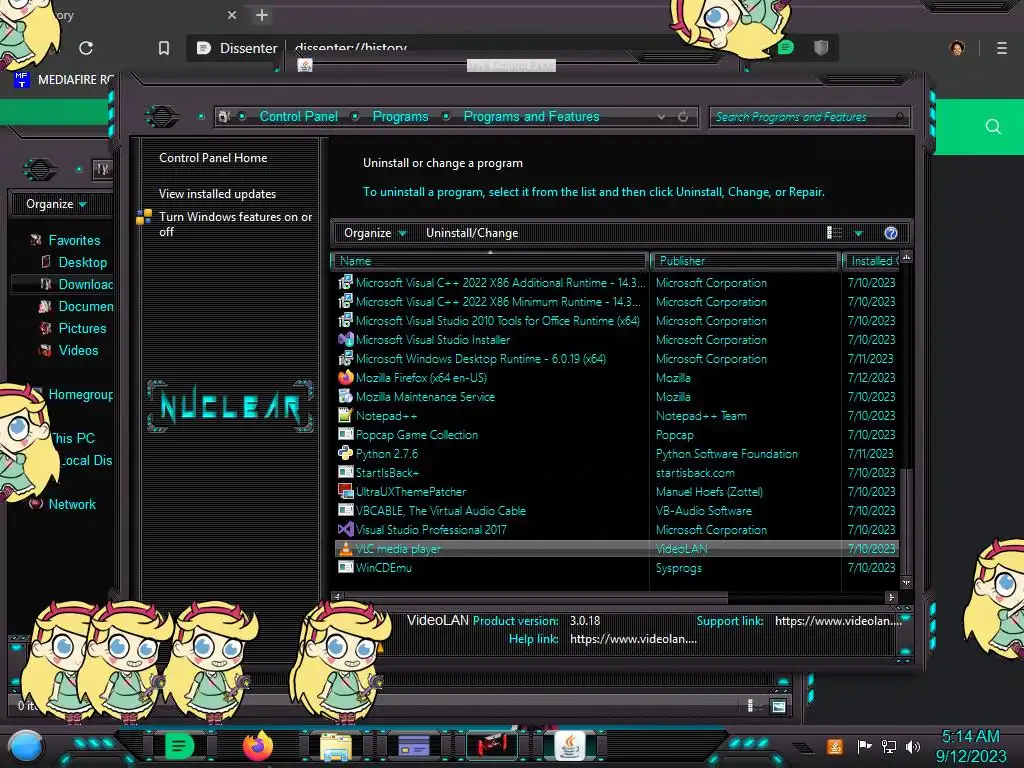Select Homegroup in Explorer sidebar

(x=80, y=394)
